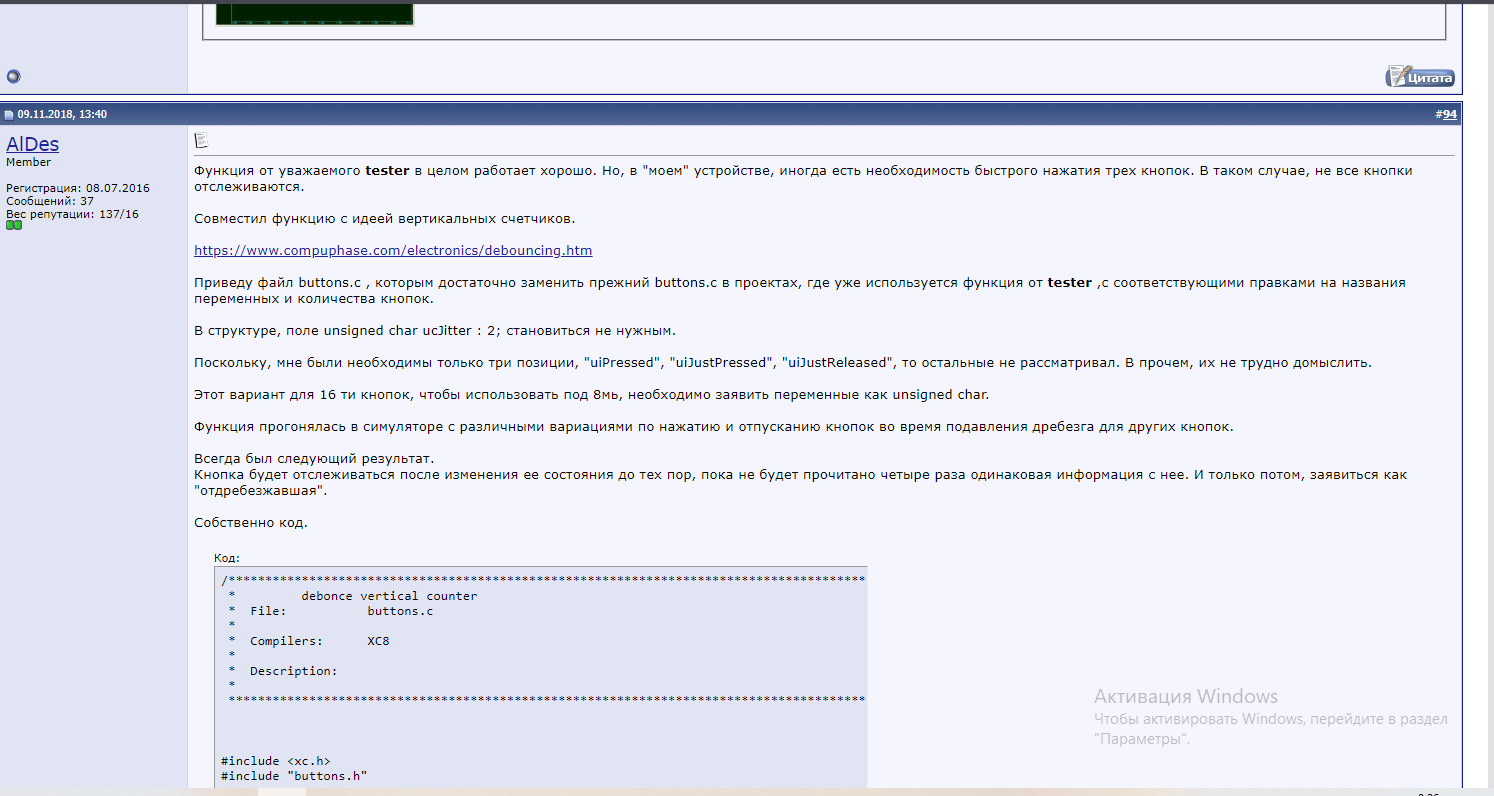Click 'Сообщений: 37' text
This screenshot has height=796, width=1494.
click(50, 201)
